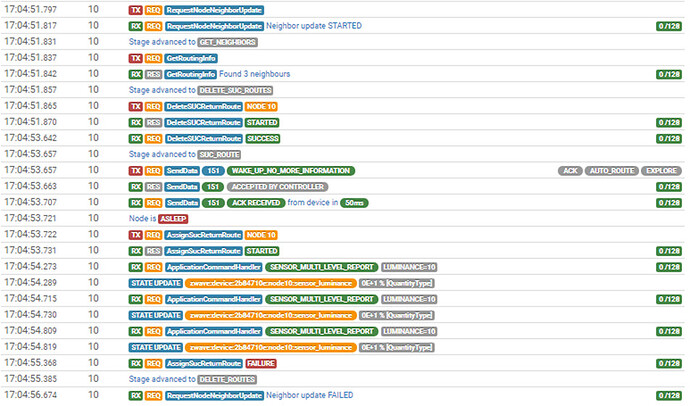Select the Neighbor update STARTED text
The height and width of the screenshot is (406, 690).
click(x=314, y=26)
